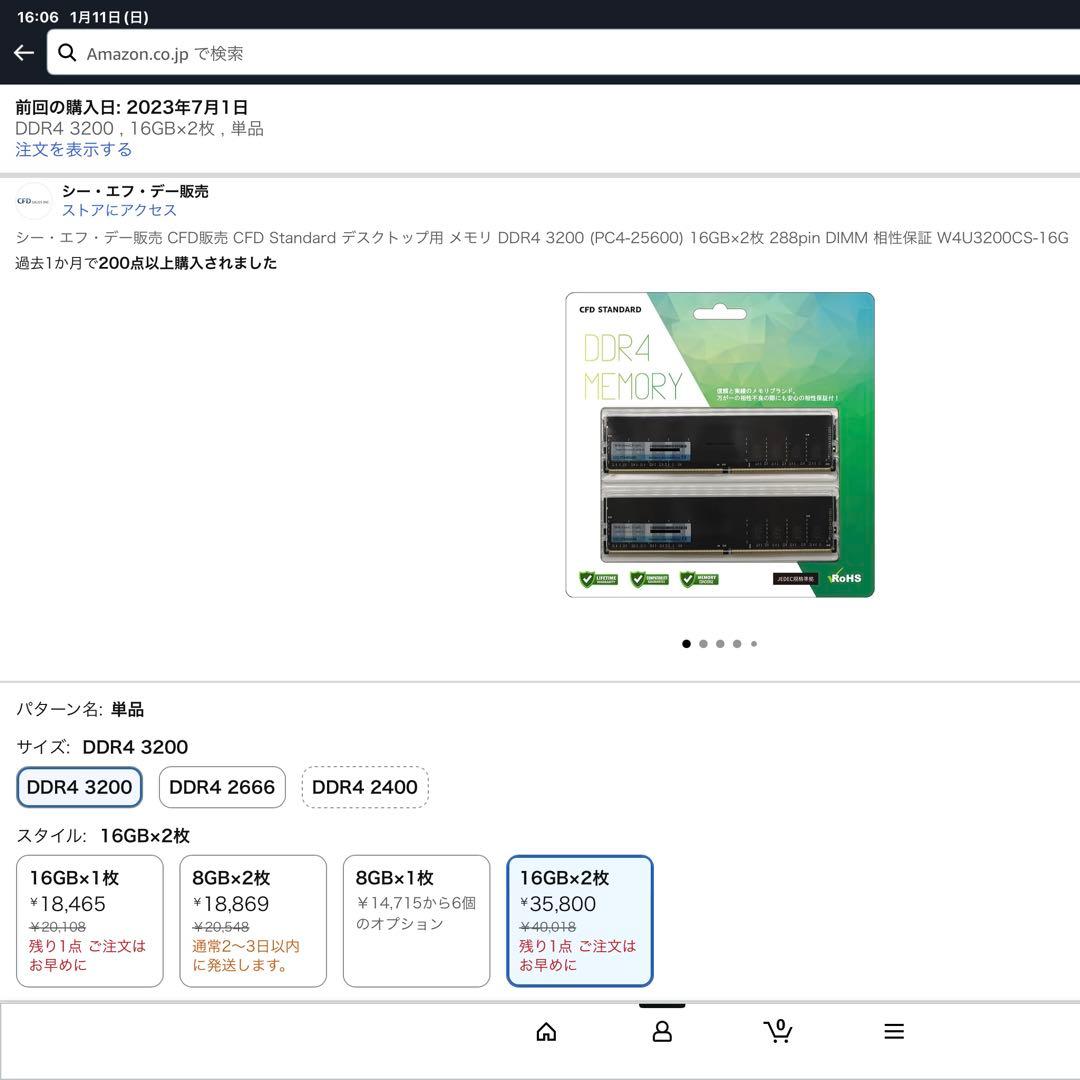Select the 16GB×1枚 style option
1080x1080 pixels.
coord(89,920)
